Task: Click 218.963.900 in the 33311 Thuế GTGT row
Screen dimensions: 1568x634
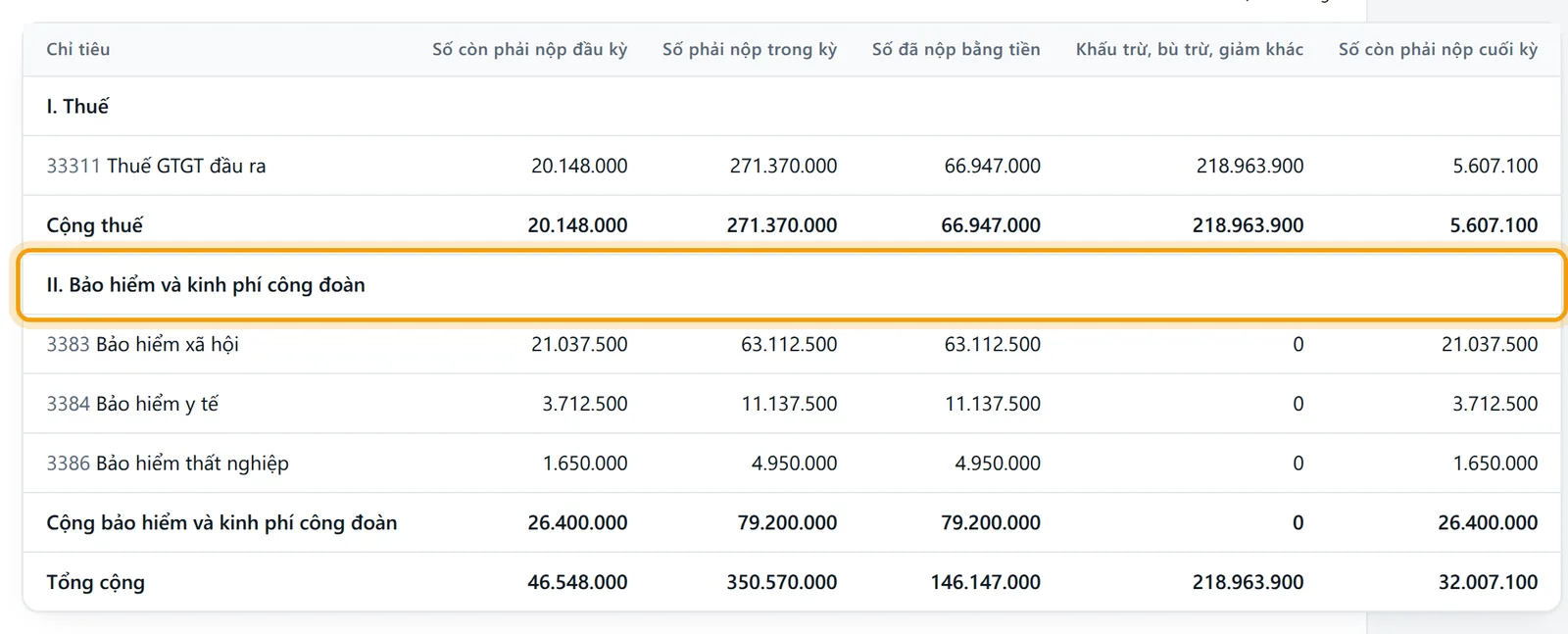Action: pyautogui.click(x=1249, y=166)
